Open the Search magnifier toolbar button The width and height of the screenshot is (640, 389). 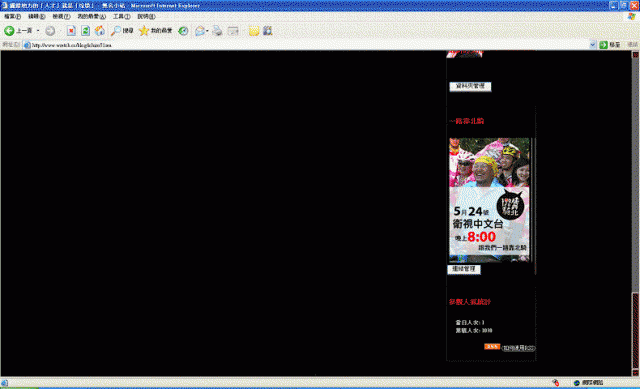122,31
